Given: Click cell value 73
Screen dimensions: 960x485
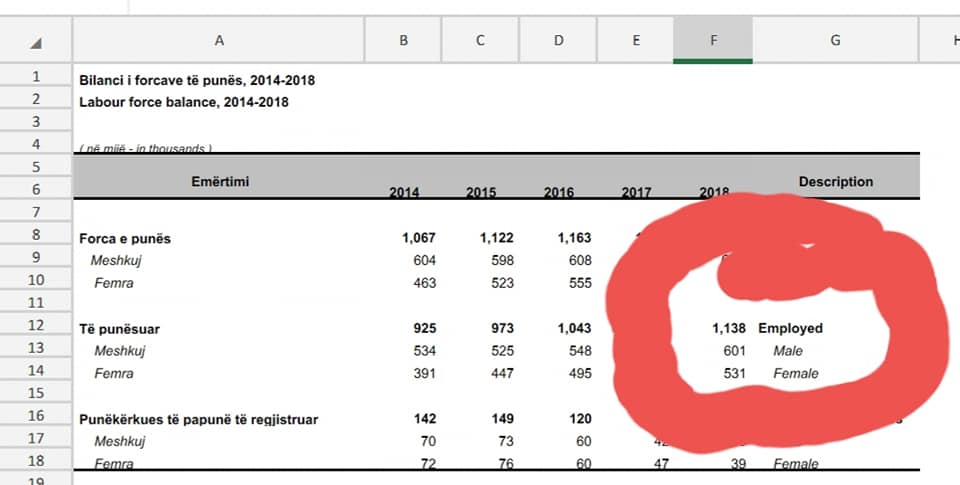Looking at the screenshot, I should (506, 442).
